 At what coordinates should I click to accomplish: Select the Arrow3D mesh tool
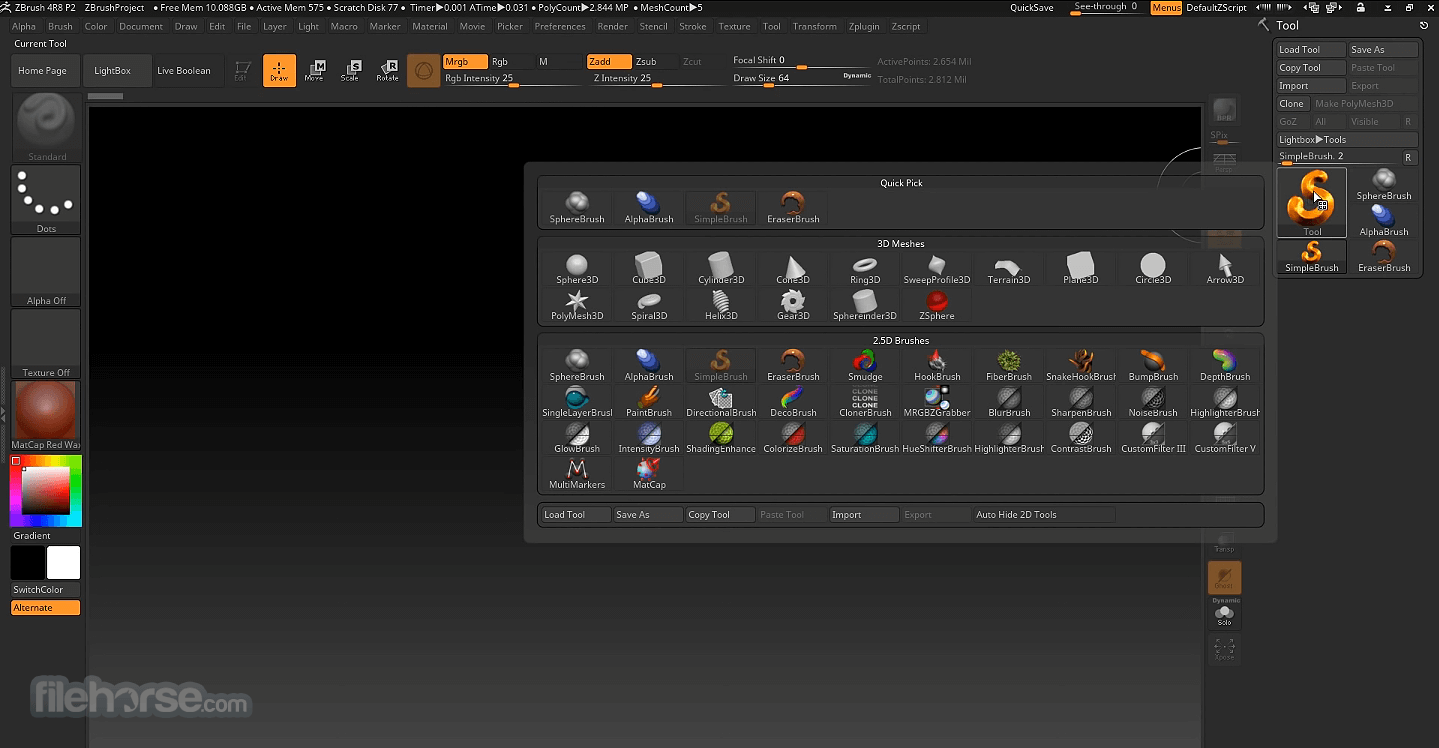(1225, 269)
